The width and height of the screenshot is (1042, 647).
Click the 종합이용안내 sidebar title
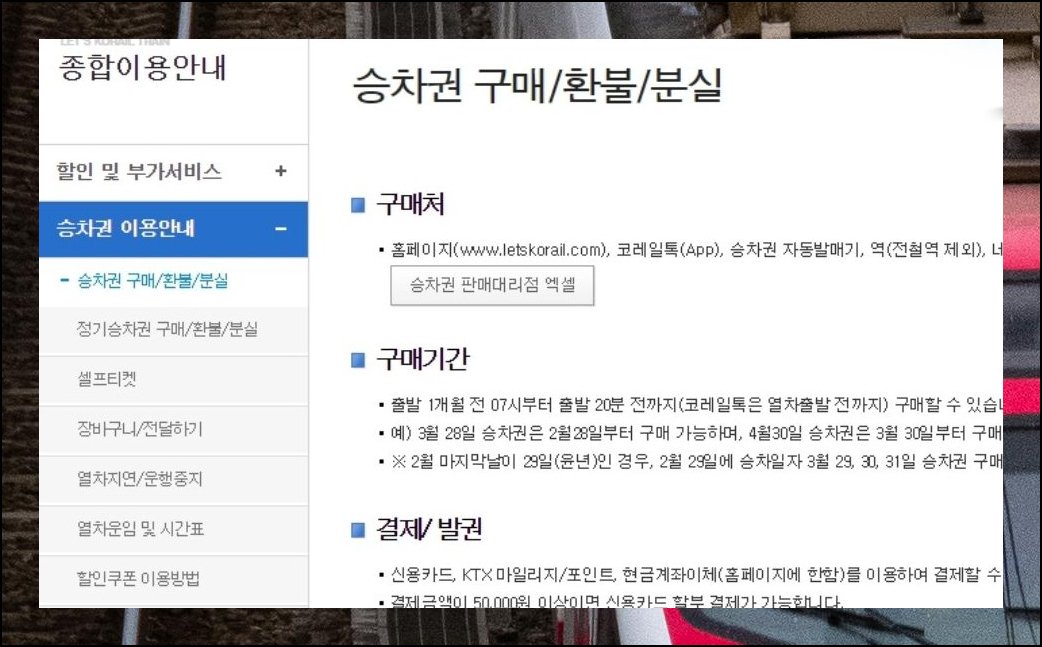(143, 68)
